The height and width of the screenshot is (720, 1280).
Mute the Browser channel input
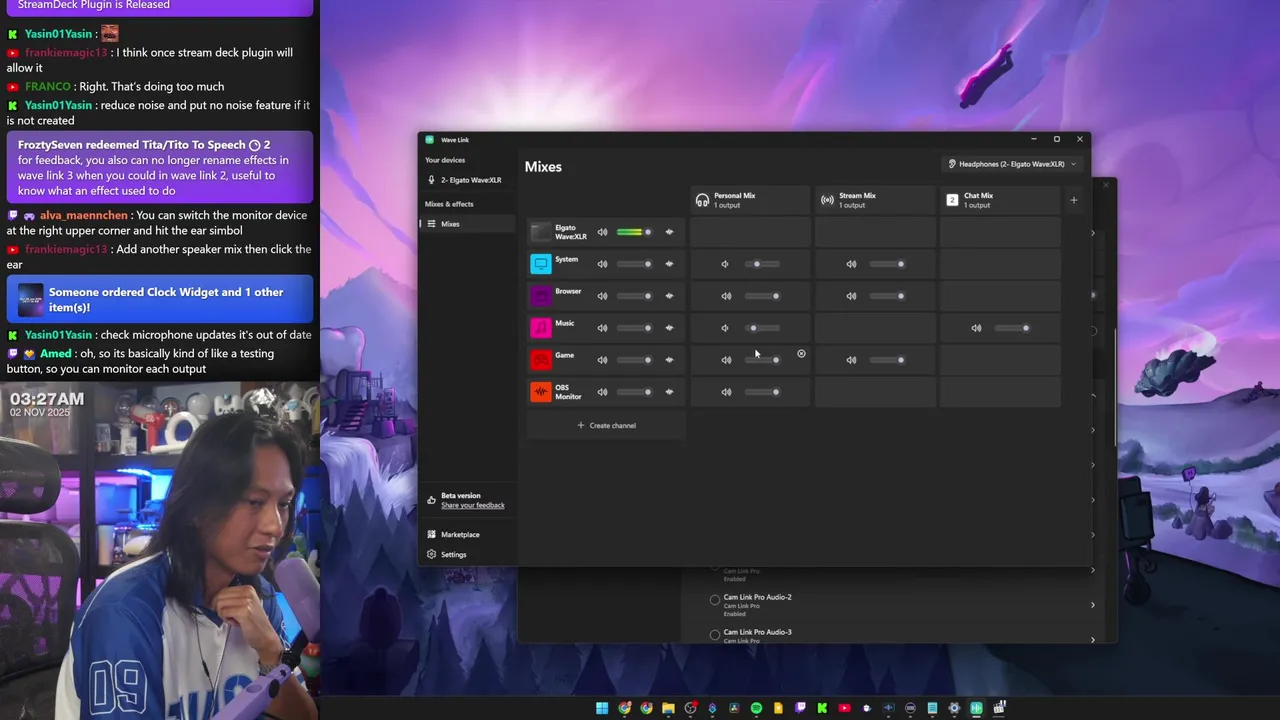pos(602,296)
